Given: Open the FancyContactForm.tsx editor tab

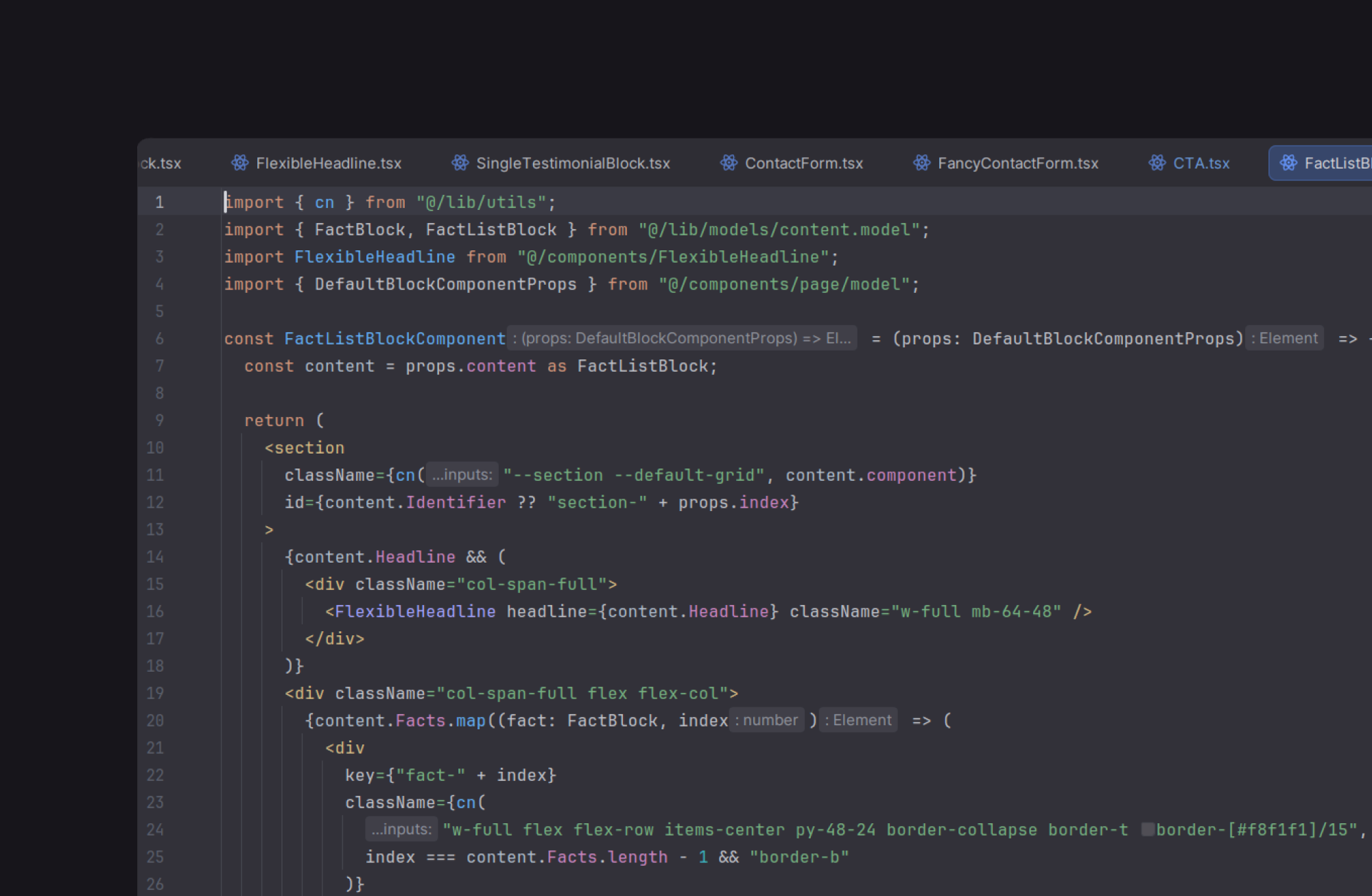Looking at the screenshot, I should [x=1006, y=163].
